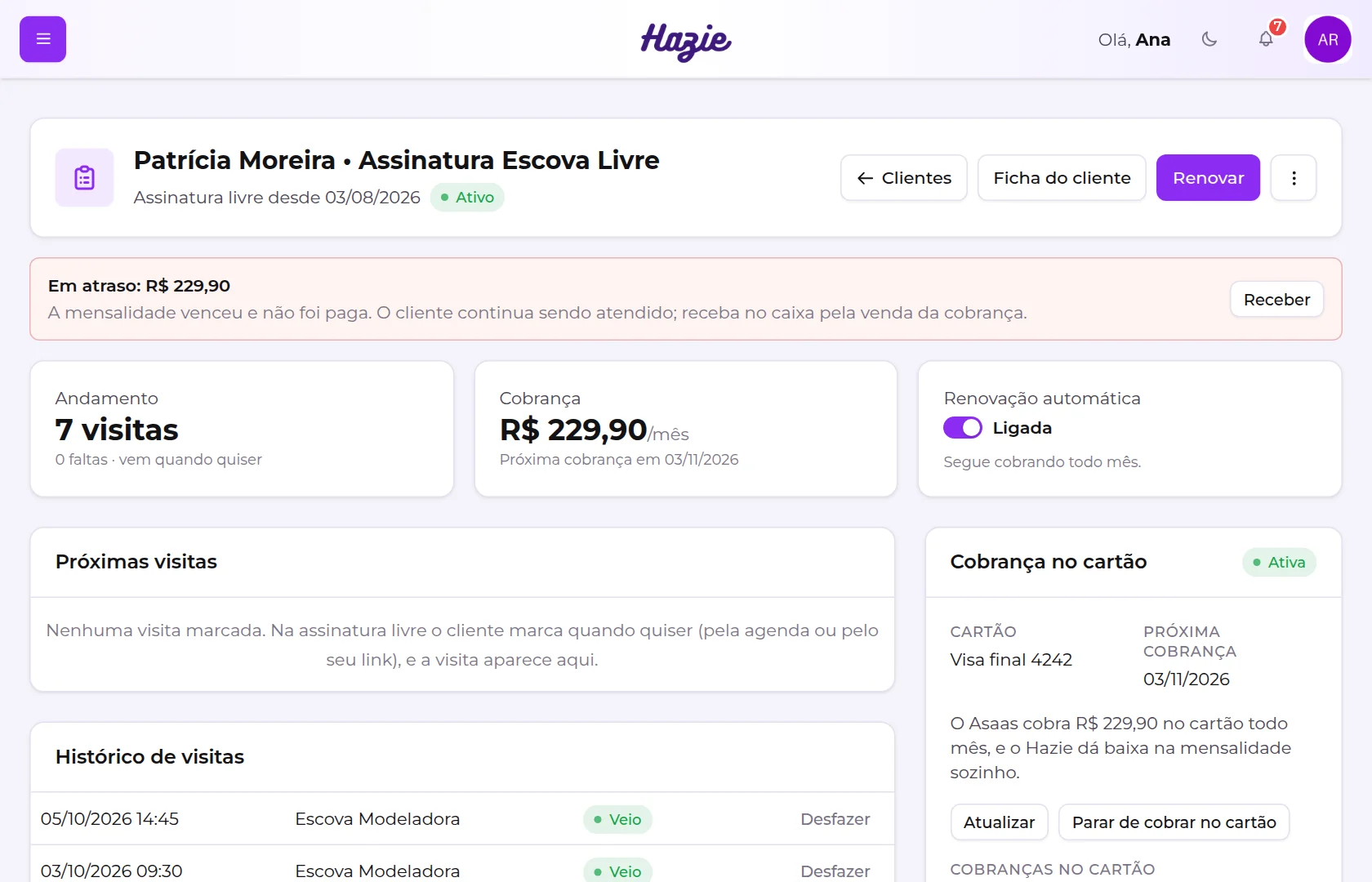The height and width of the screenshot is (882, 1372).
Task: Open notifications bell
Action: (1266, 39)
